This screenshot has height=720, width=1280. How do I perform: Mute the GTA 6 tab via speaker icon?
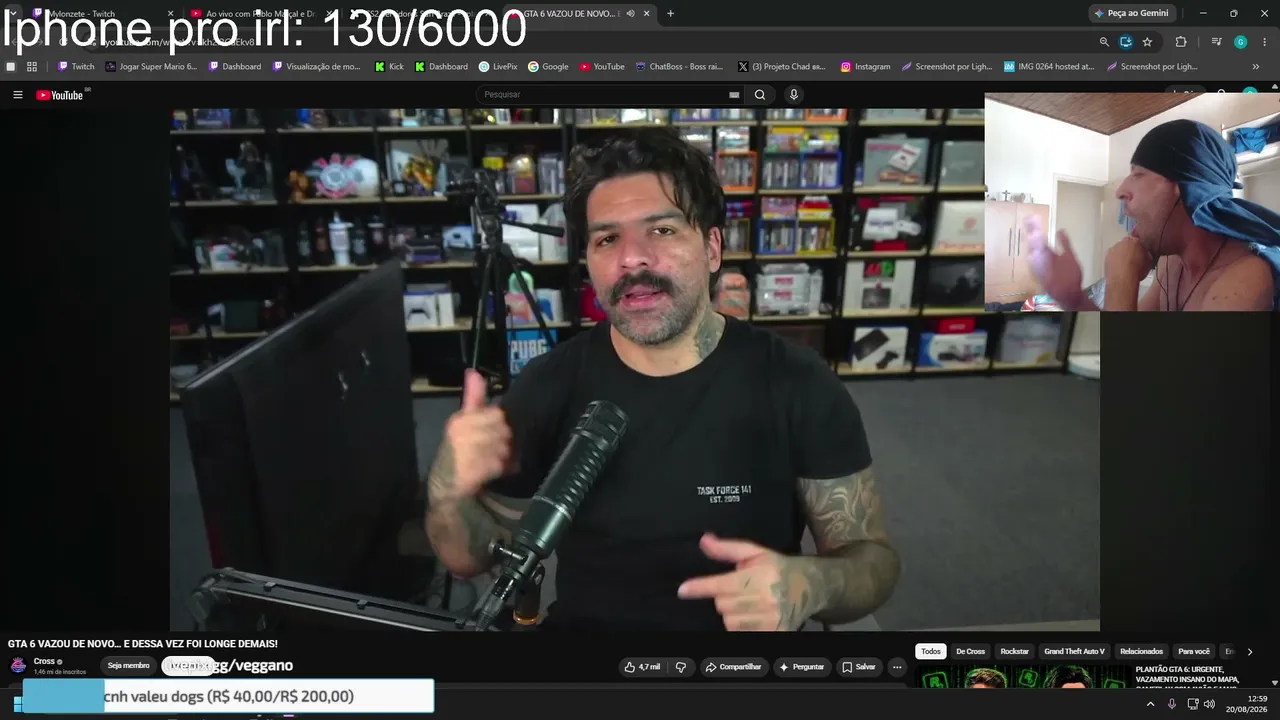click(630, 14)
